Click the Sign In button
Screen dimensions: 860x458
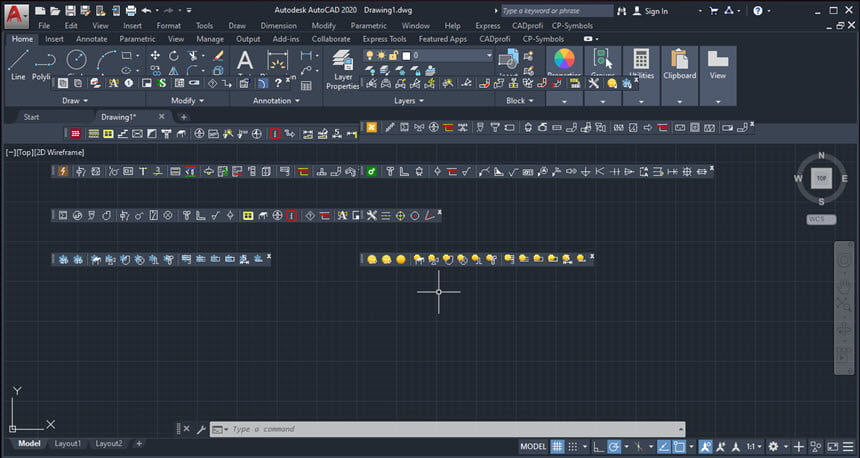pos(651,11)
